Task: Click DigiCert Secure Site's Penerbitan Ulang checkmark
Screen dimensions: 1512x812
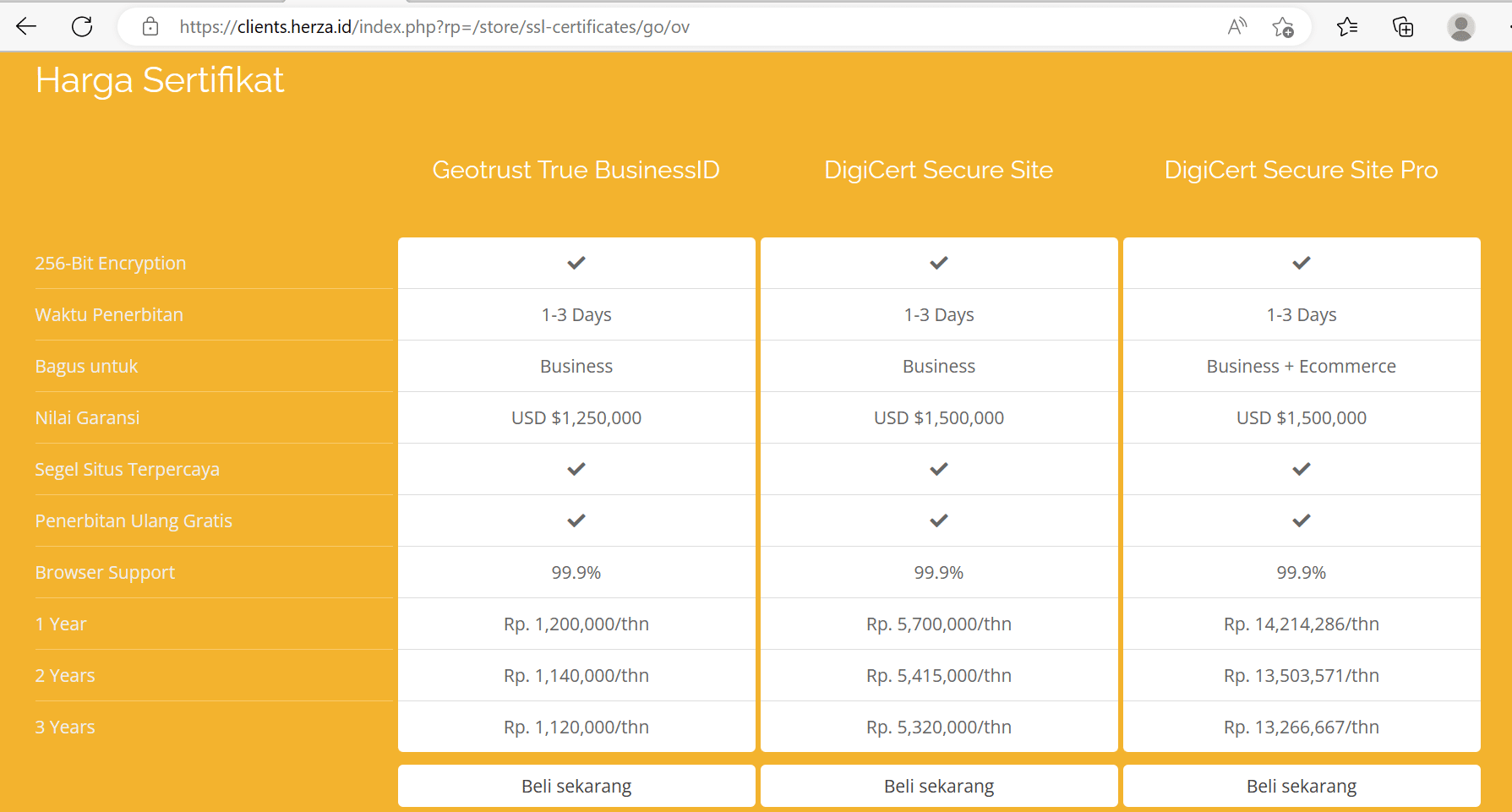Action: coord(939,520)
